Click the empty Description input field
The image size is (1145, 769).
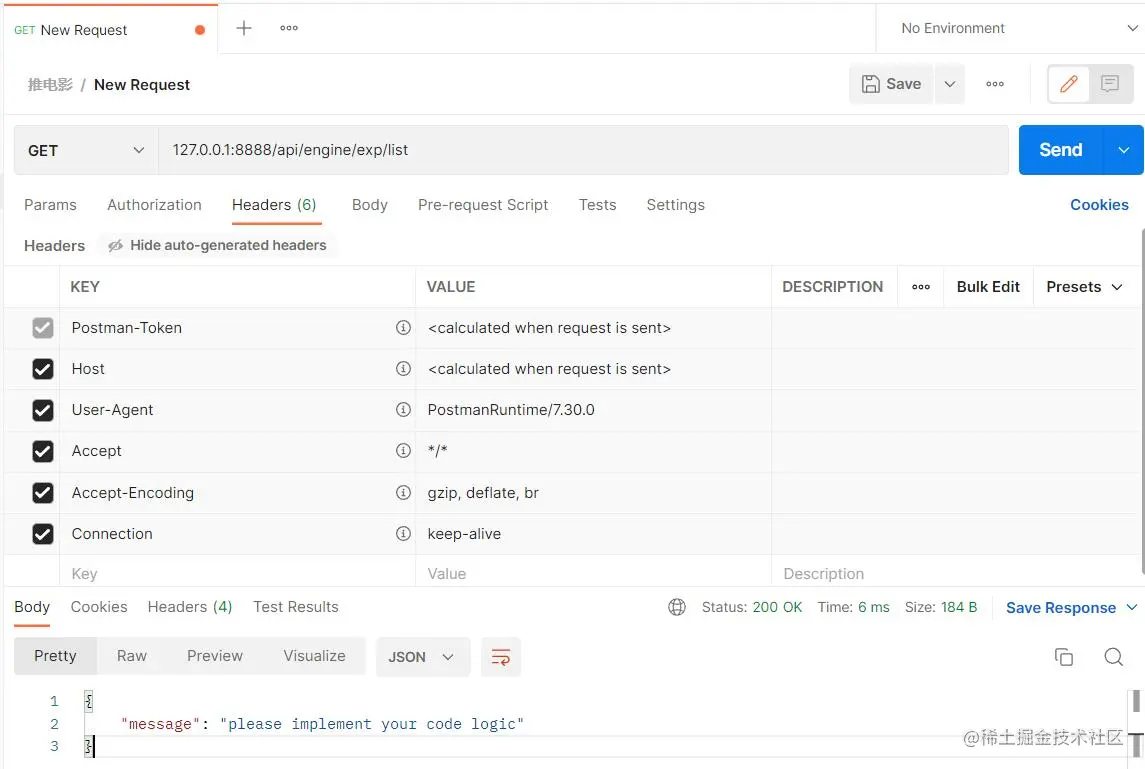point(954,573)
